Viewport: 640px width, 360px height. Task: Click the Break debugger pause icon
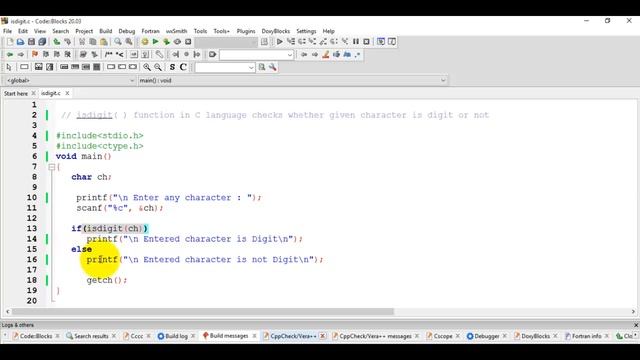(356, 42)
